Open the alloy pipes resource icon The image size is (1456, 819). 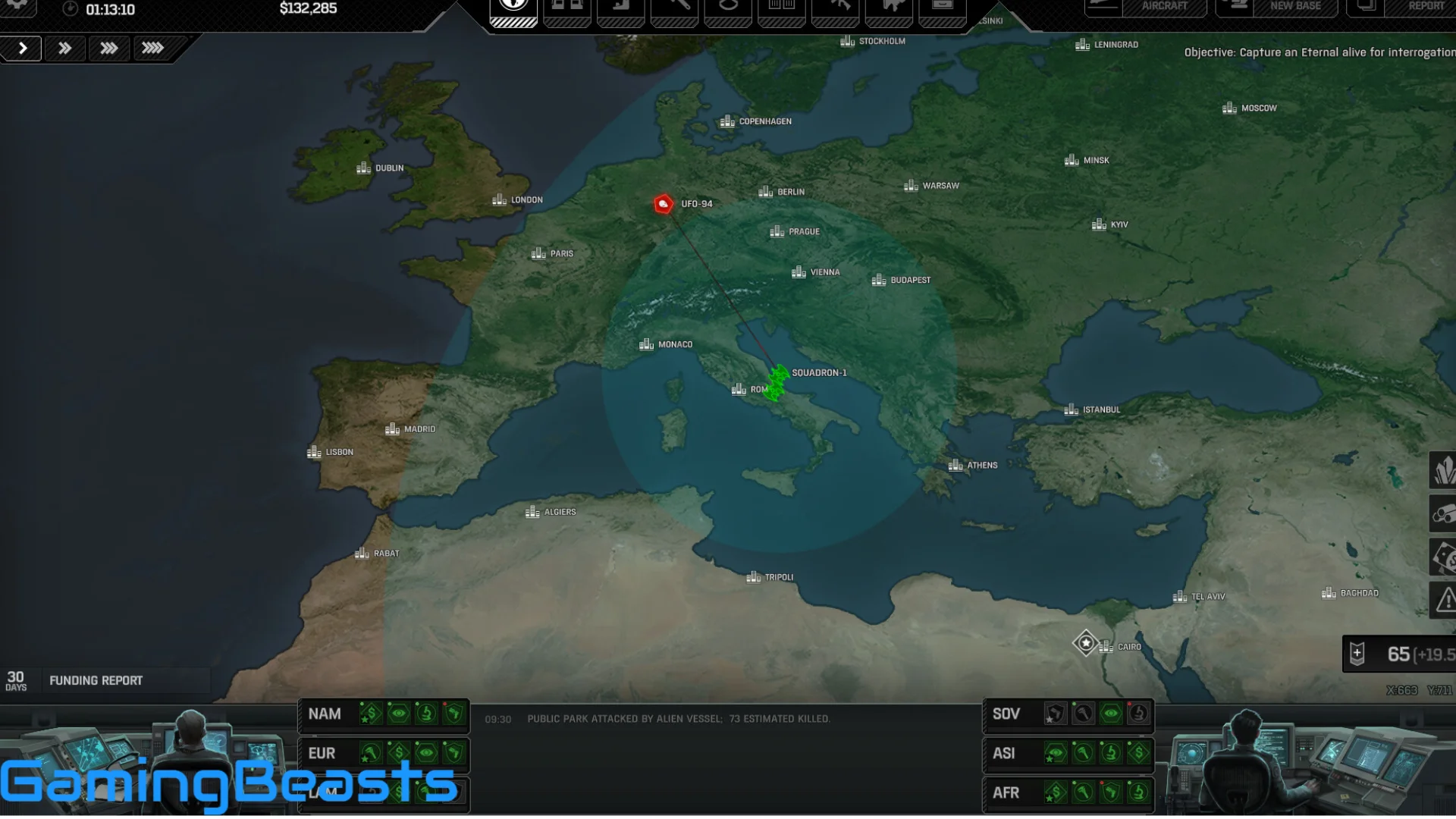pyautogui.click(x=1443, y=514)
